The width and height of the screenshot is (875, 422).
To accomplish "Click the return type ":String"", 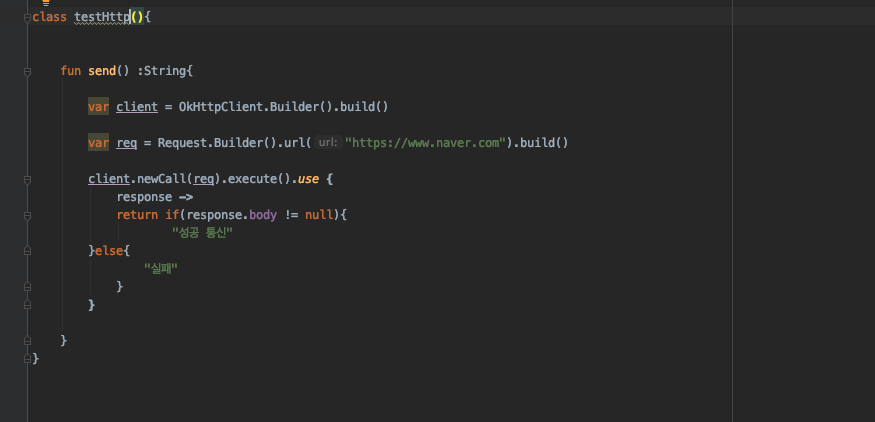I will point(162,71).
